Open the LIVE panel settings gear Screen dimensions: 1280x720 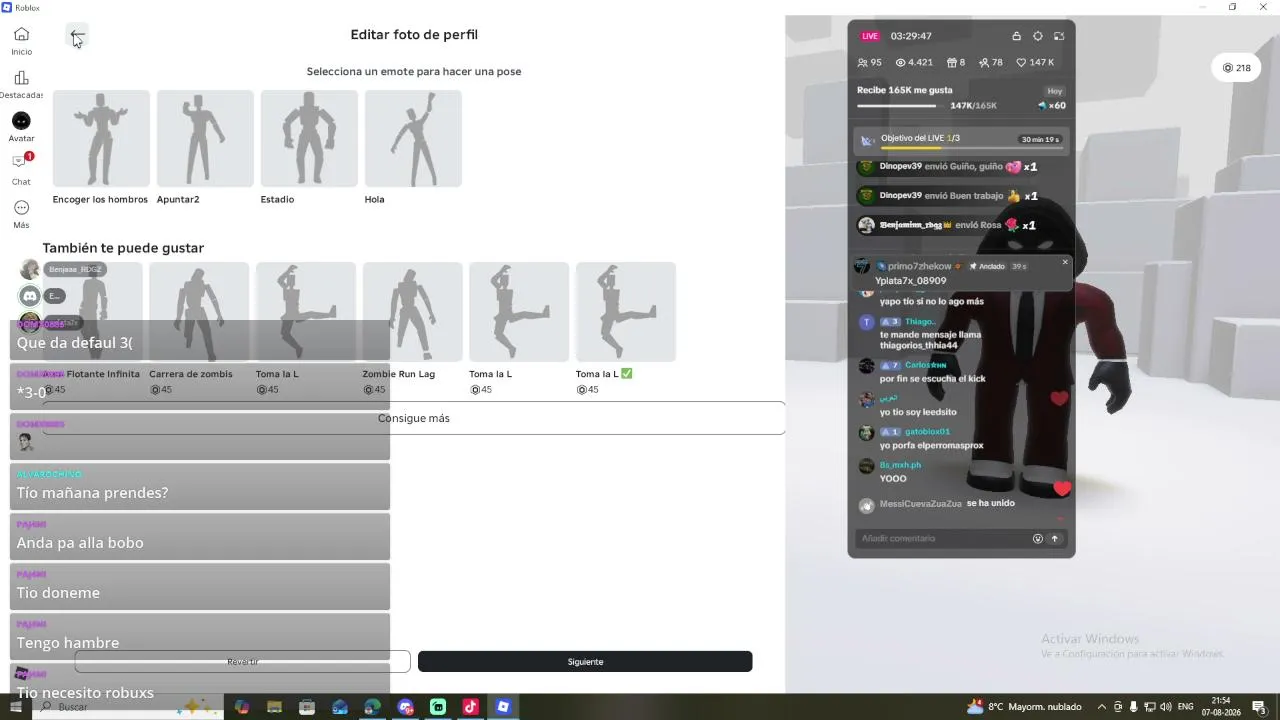[x=1038, y=36]
